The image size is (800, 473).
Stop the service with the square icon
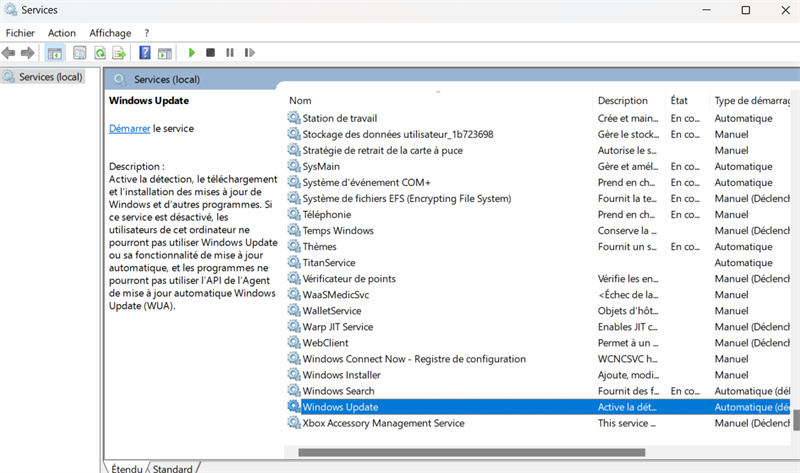point(210,53)
